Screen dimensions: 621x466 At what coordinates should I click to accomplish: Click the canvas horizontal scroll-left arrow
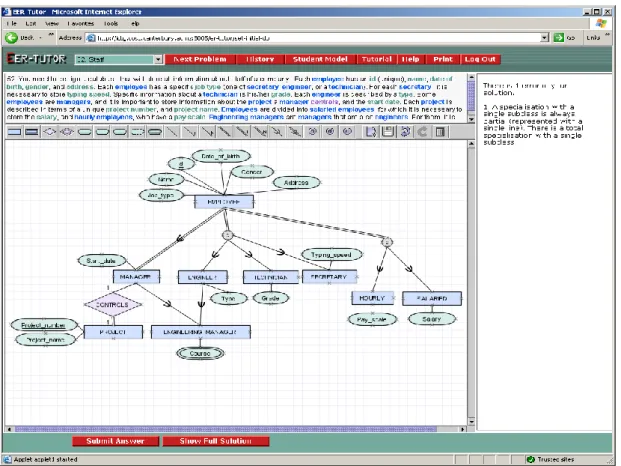9,429
